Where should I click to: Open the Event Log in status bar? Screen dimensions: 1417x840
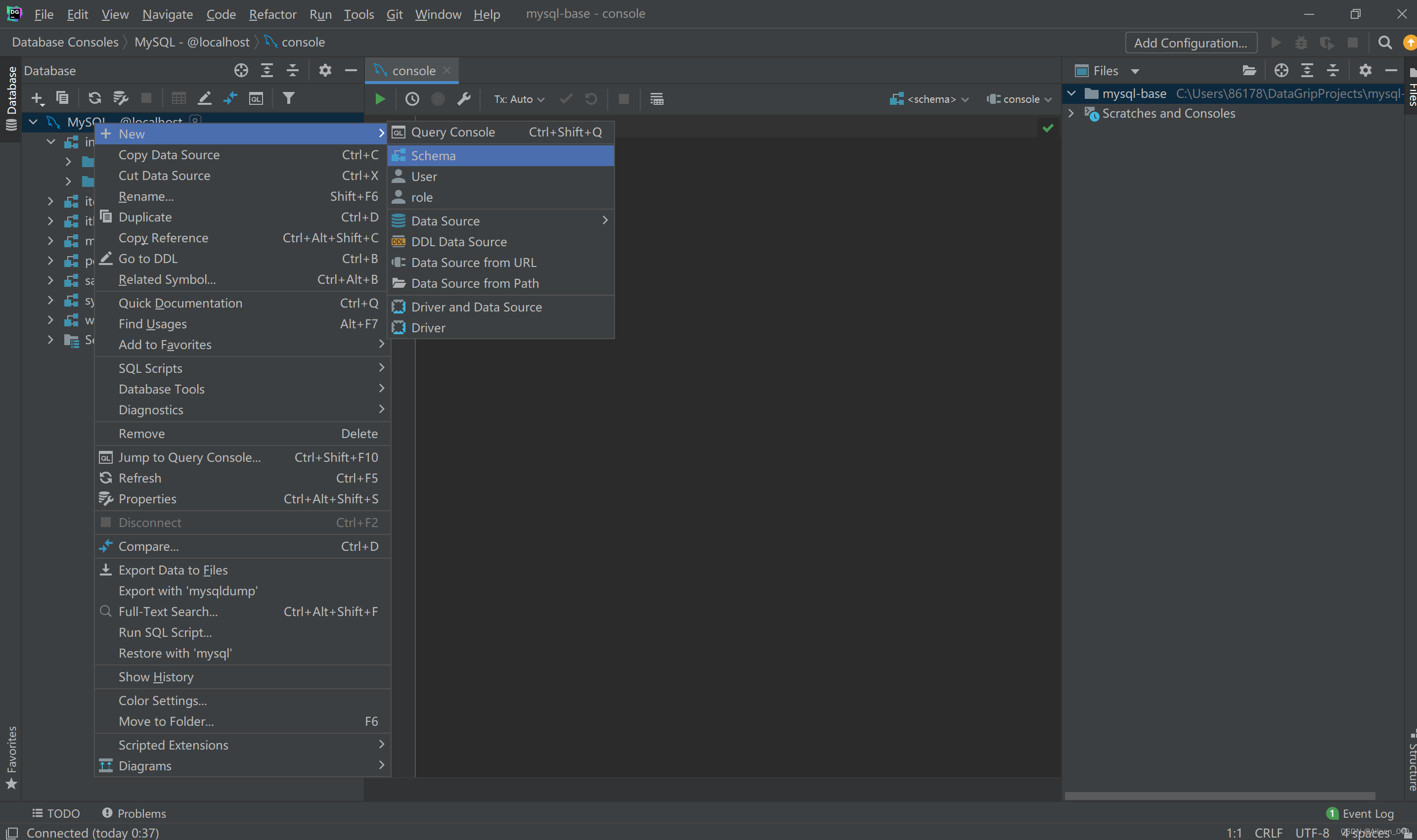1361,813
